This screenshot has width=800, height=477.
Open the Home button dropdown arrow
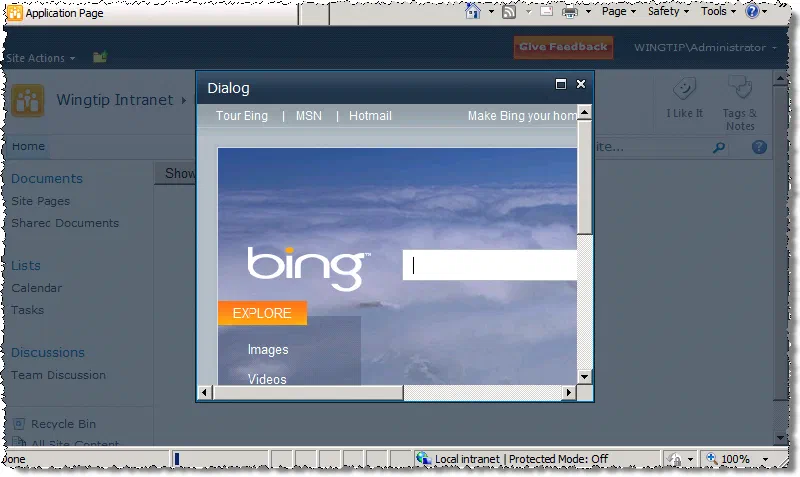[491, 11]
